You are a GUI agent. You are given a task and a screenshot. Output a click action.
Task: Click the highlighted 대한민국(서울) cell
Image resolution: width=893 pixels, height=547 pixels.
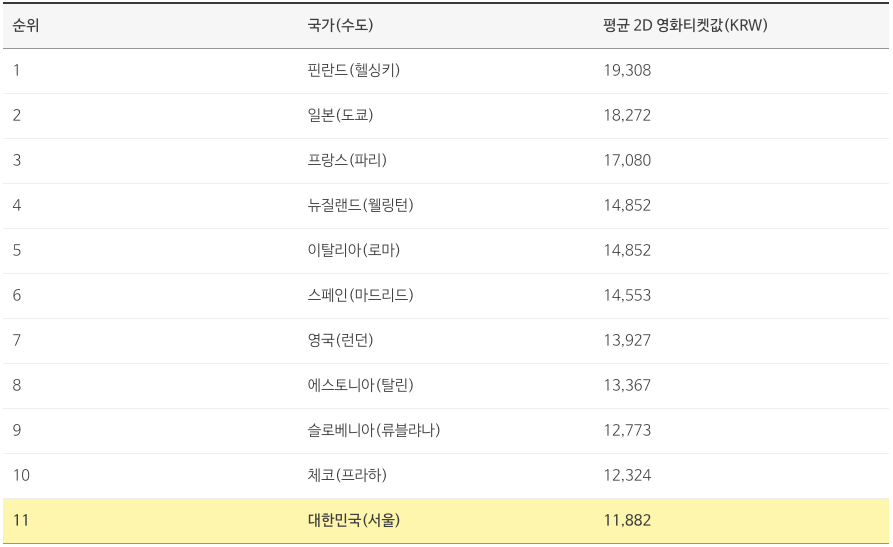tap(354, 520)
